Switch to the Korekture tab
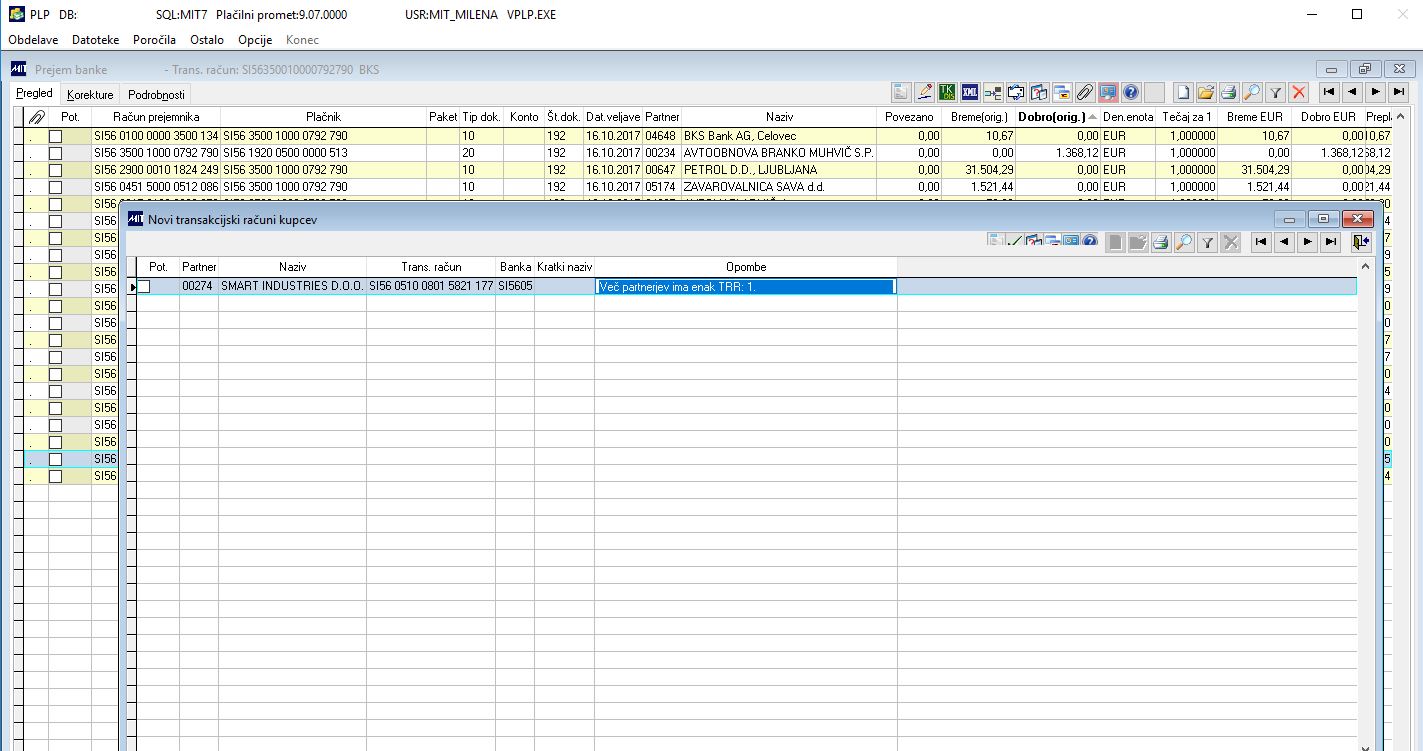Image resolution: width=1423 pixels, height=751 pixels. (x=90, y=95)
